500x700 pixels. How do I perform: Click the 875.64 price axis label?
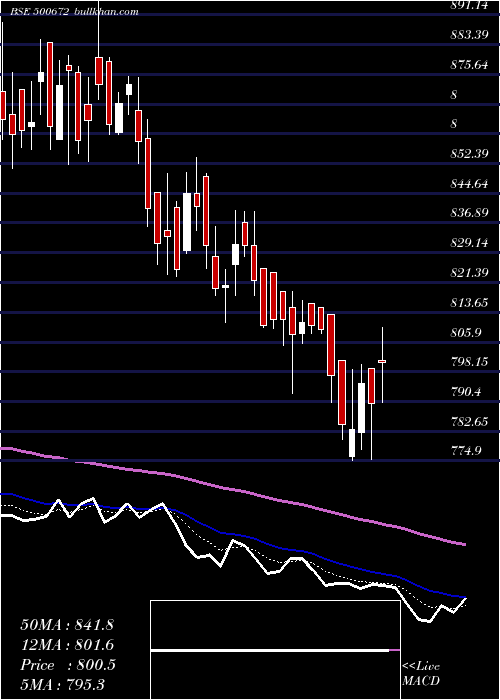pyautogui.click(x=470, y=65)
